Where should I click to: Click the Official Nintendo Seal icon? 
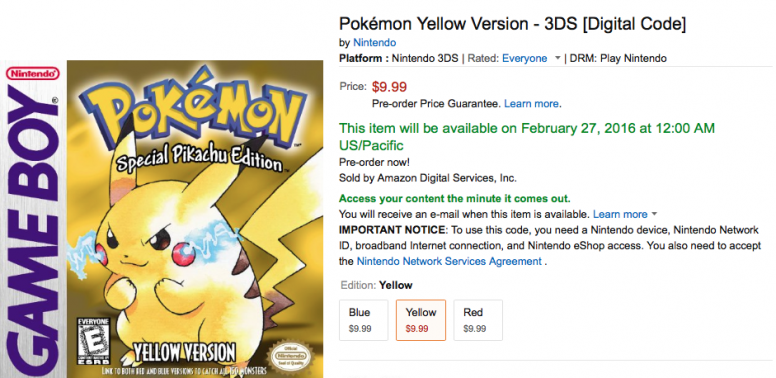click(290, 355)
